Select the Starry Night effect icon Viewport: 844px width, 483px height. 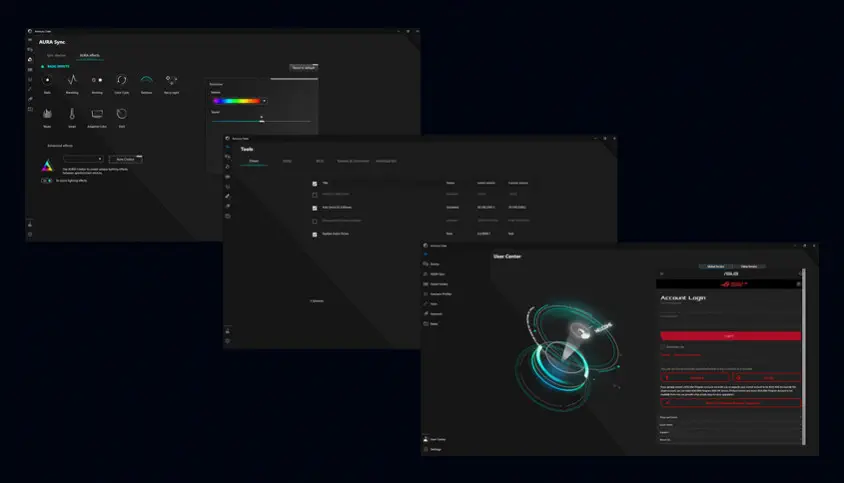point(171,81)
